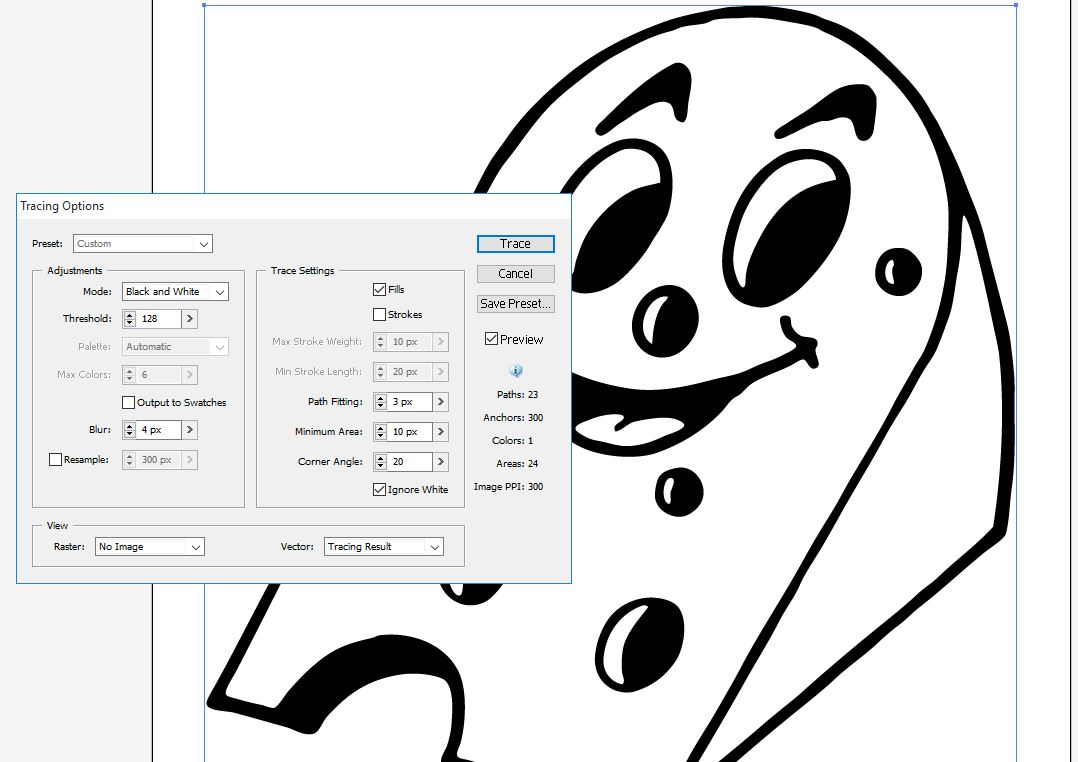The height and width of the screenshot is (762, 1078).
Task: Click Save Preset button
Action: (515, 304)
